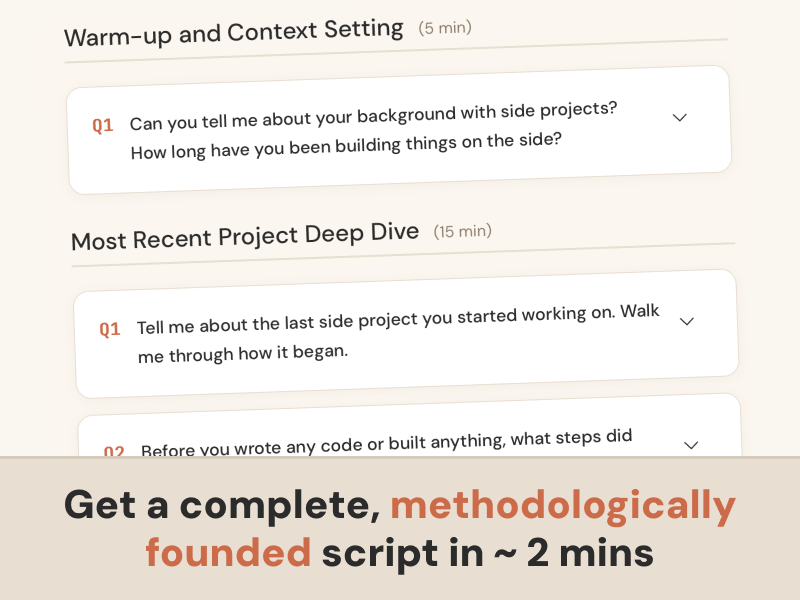Screen dimensions: 800x600
Task: Click the '(5 min)' duration label
Action: (444, 28)
